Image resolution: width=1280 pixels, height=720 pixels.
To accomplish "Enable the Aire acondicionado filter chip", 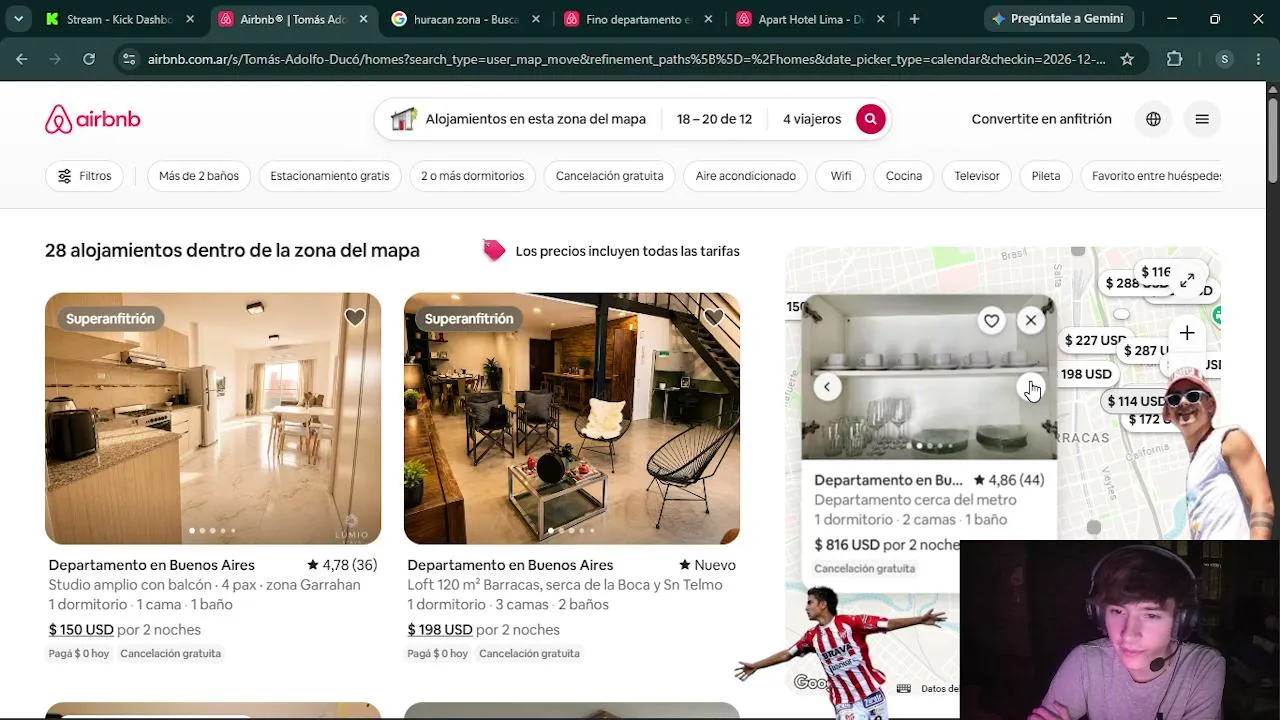I will point(746,176).
